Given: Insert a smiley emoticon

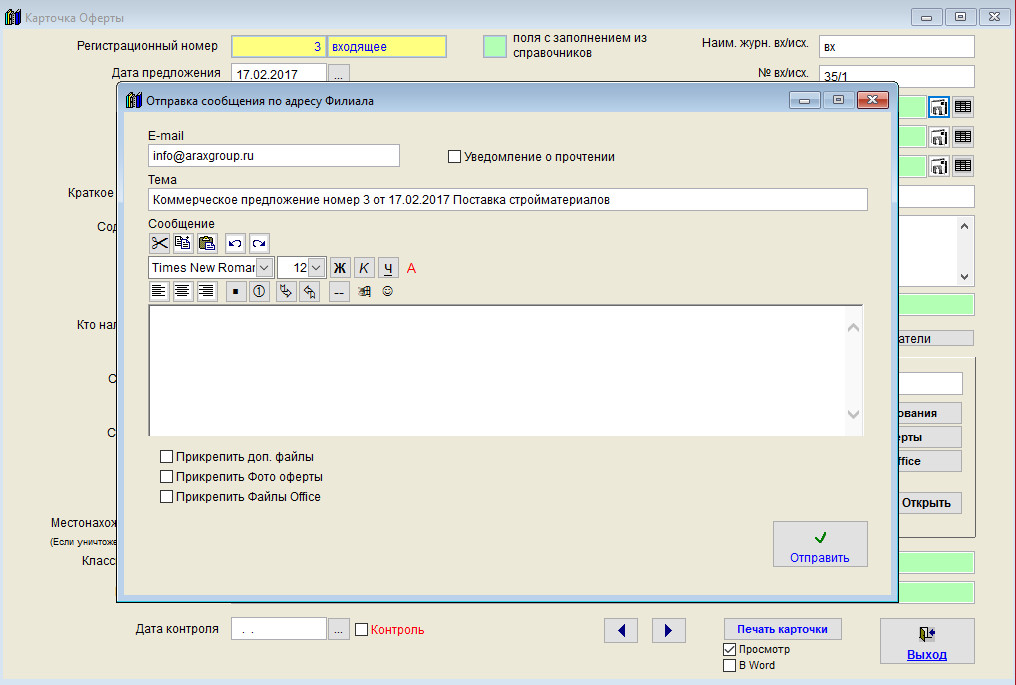Looking at the screenshot, I should pyautogui.click(x=387, y=292).
